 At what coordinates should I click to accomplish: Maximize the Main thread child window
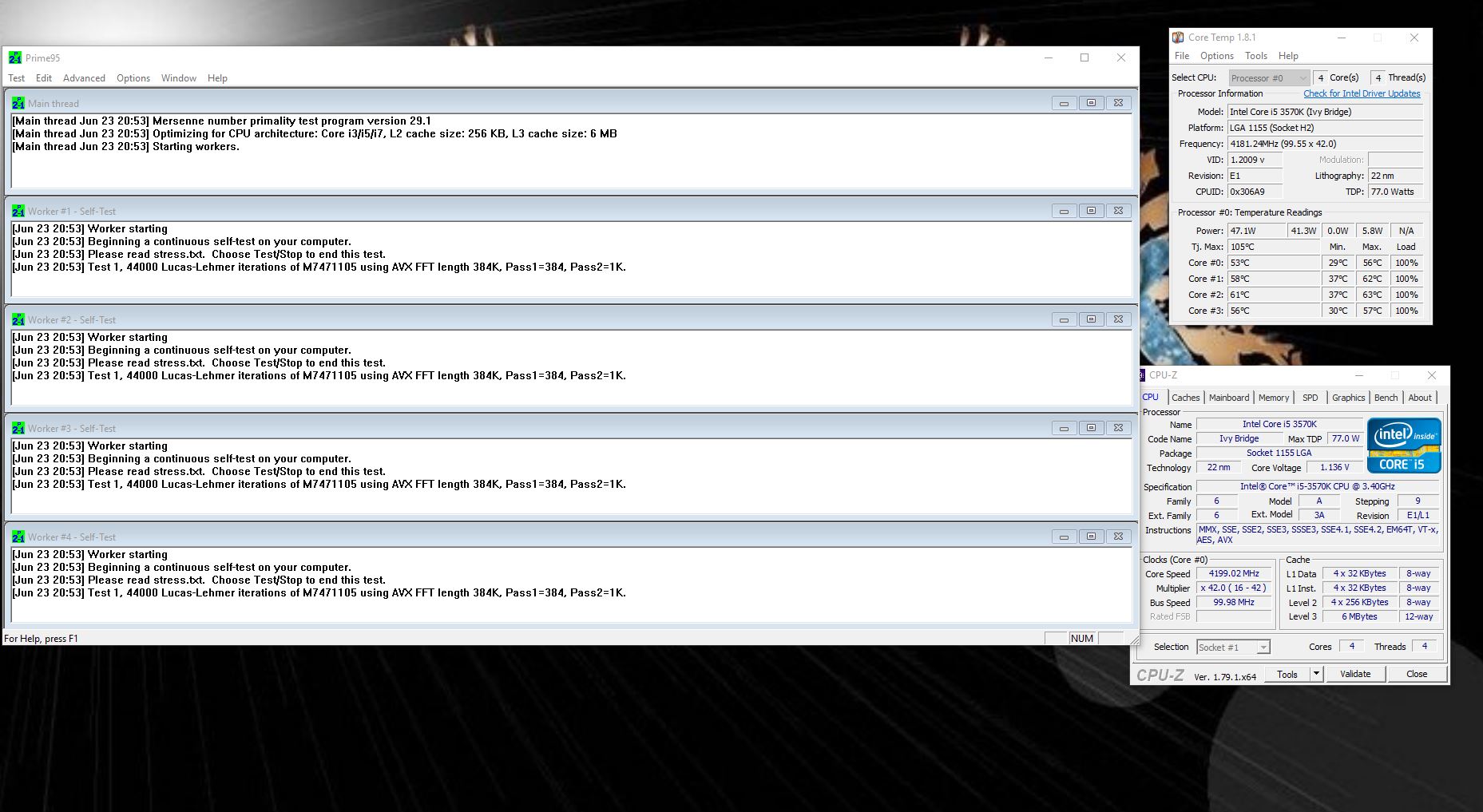[x=1091, y=103]
